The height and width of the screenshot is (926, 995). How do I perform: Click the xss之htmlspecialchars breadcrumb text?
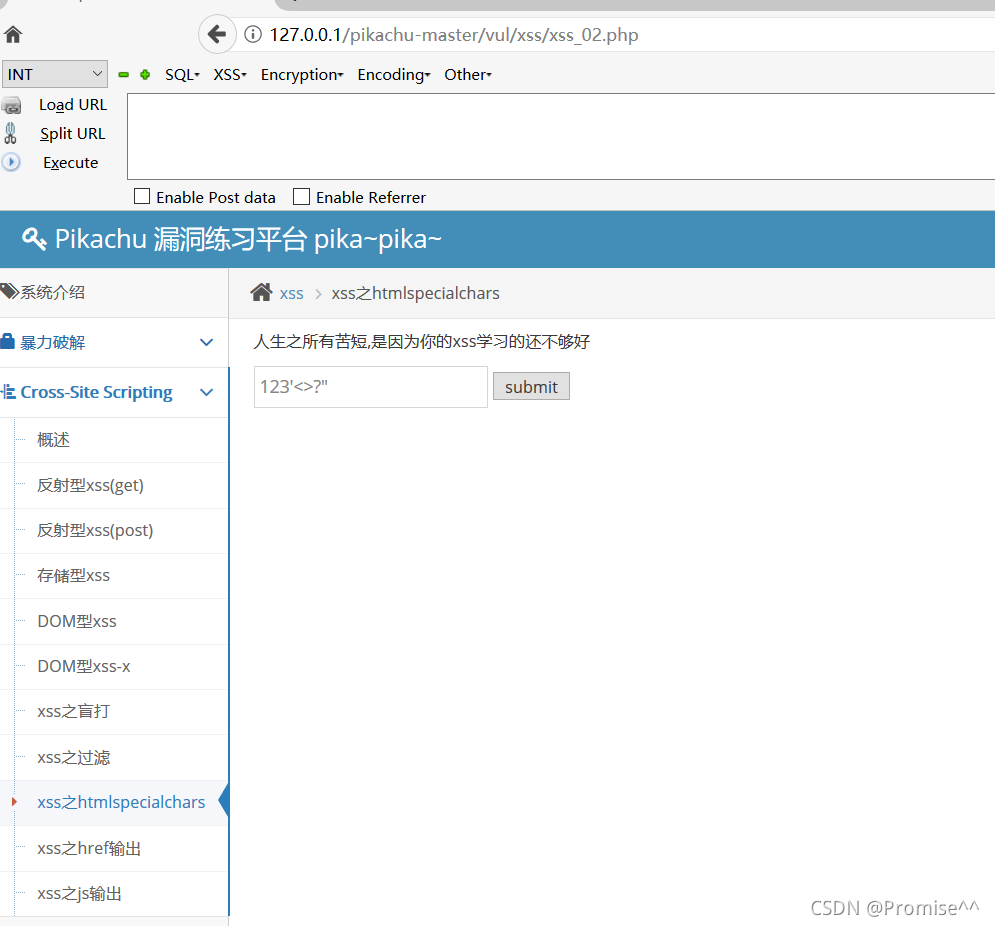415,293
